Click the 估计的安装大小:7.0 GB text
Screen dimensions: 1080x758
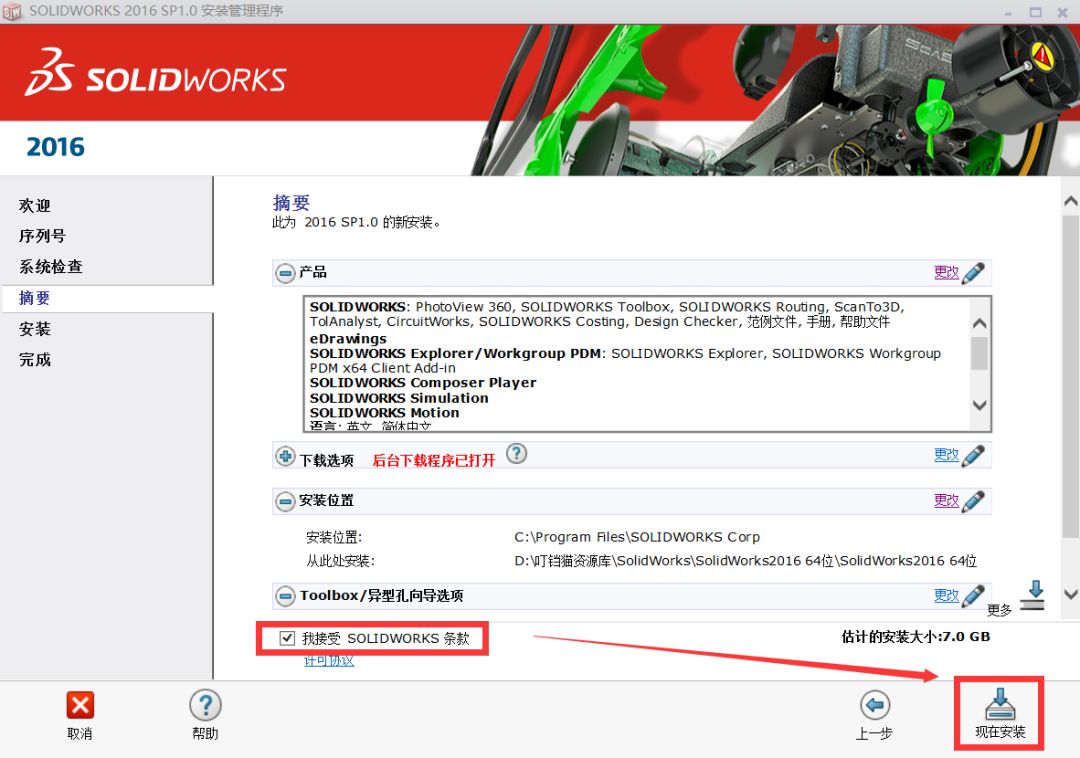coord(916,637)
